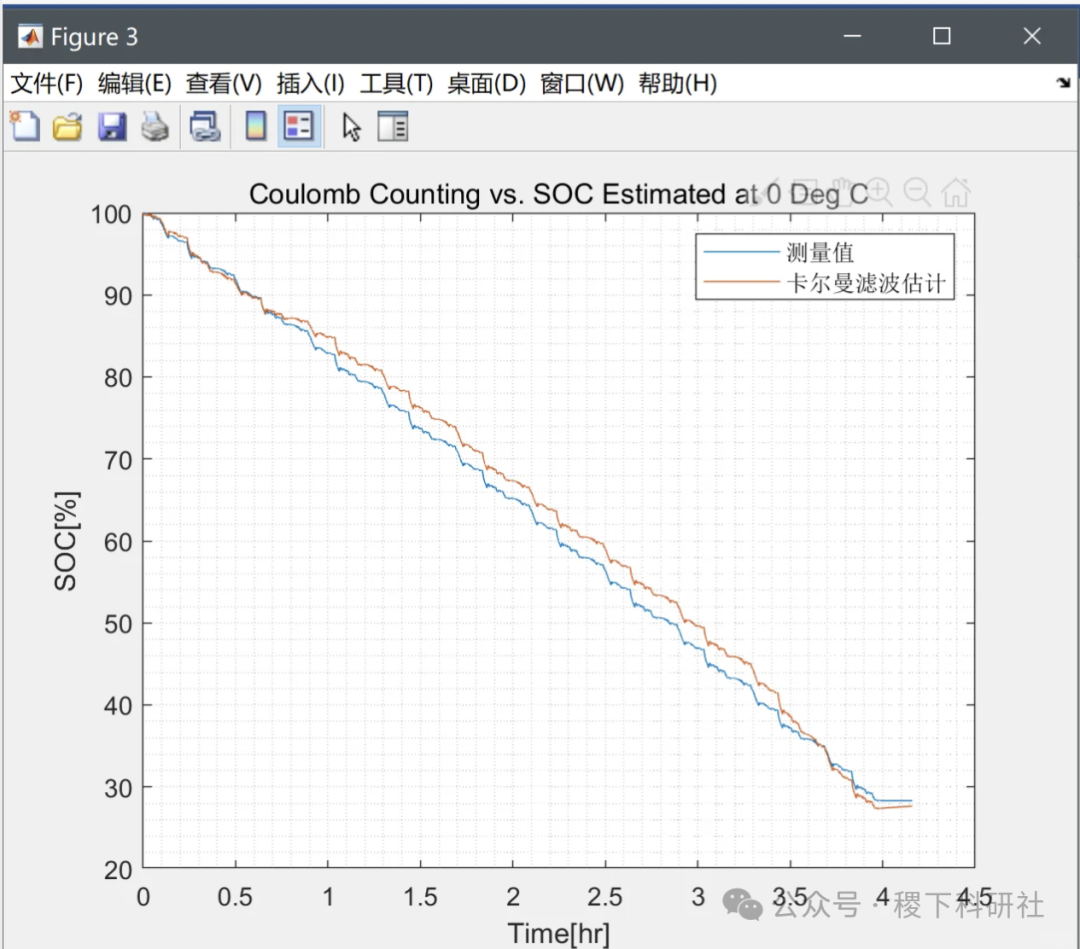Select the 卡尔曼滤波估计 legend entry

(866, 283)
